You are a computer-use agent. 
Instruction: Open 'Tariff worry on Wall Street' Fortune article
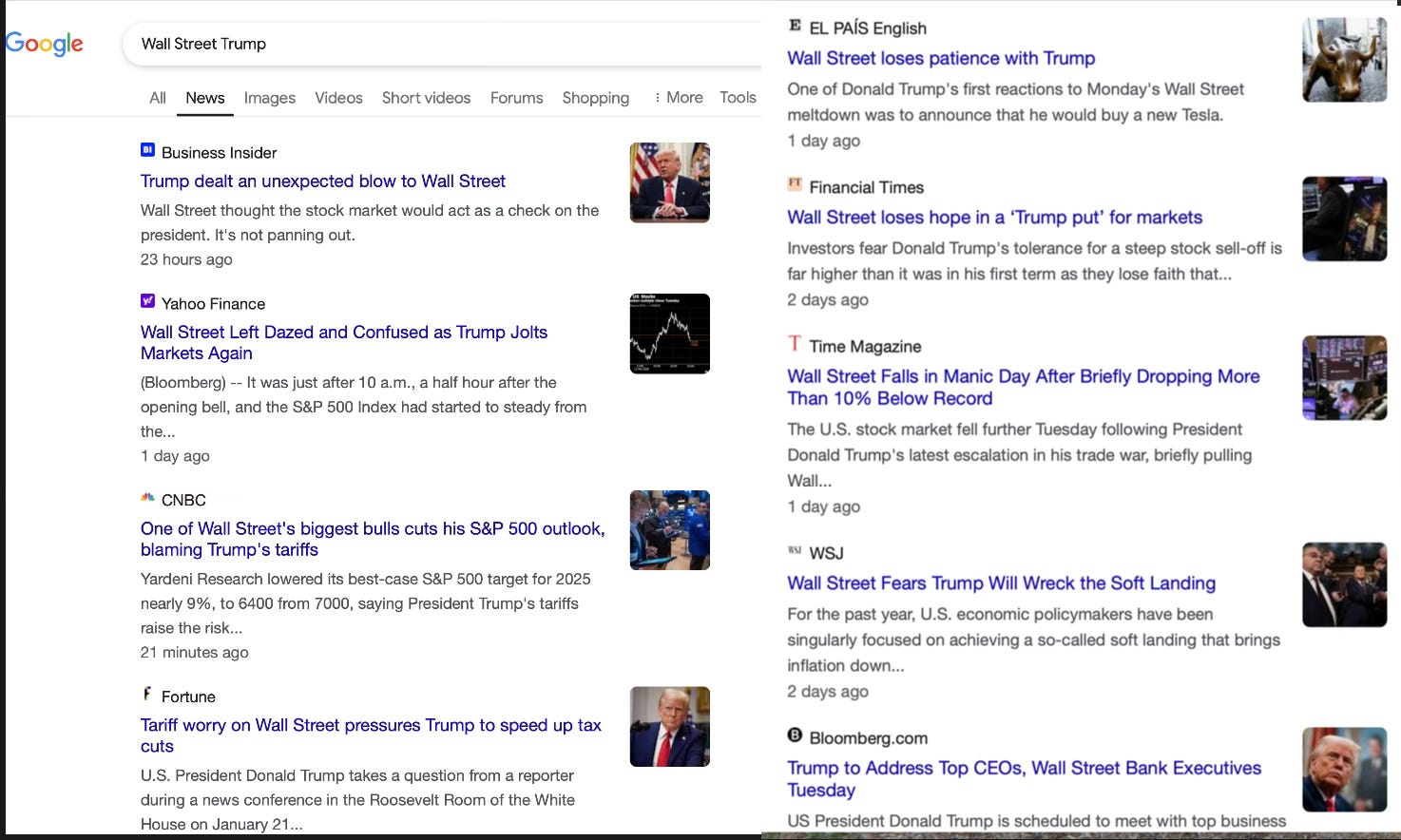(371, 735)
